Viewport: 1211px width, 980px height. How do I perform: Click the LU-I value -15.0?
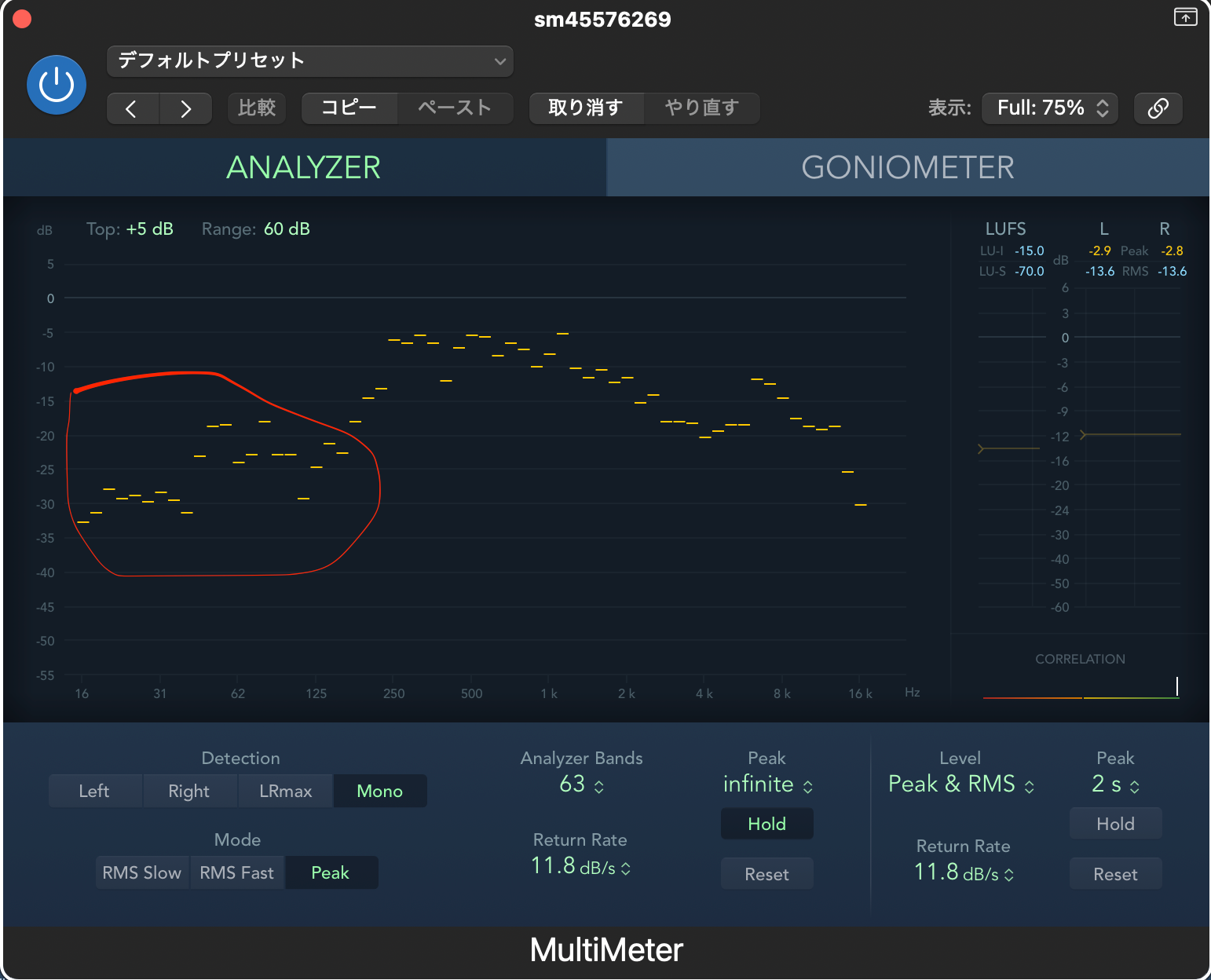(x=1030, y=251)
